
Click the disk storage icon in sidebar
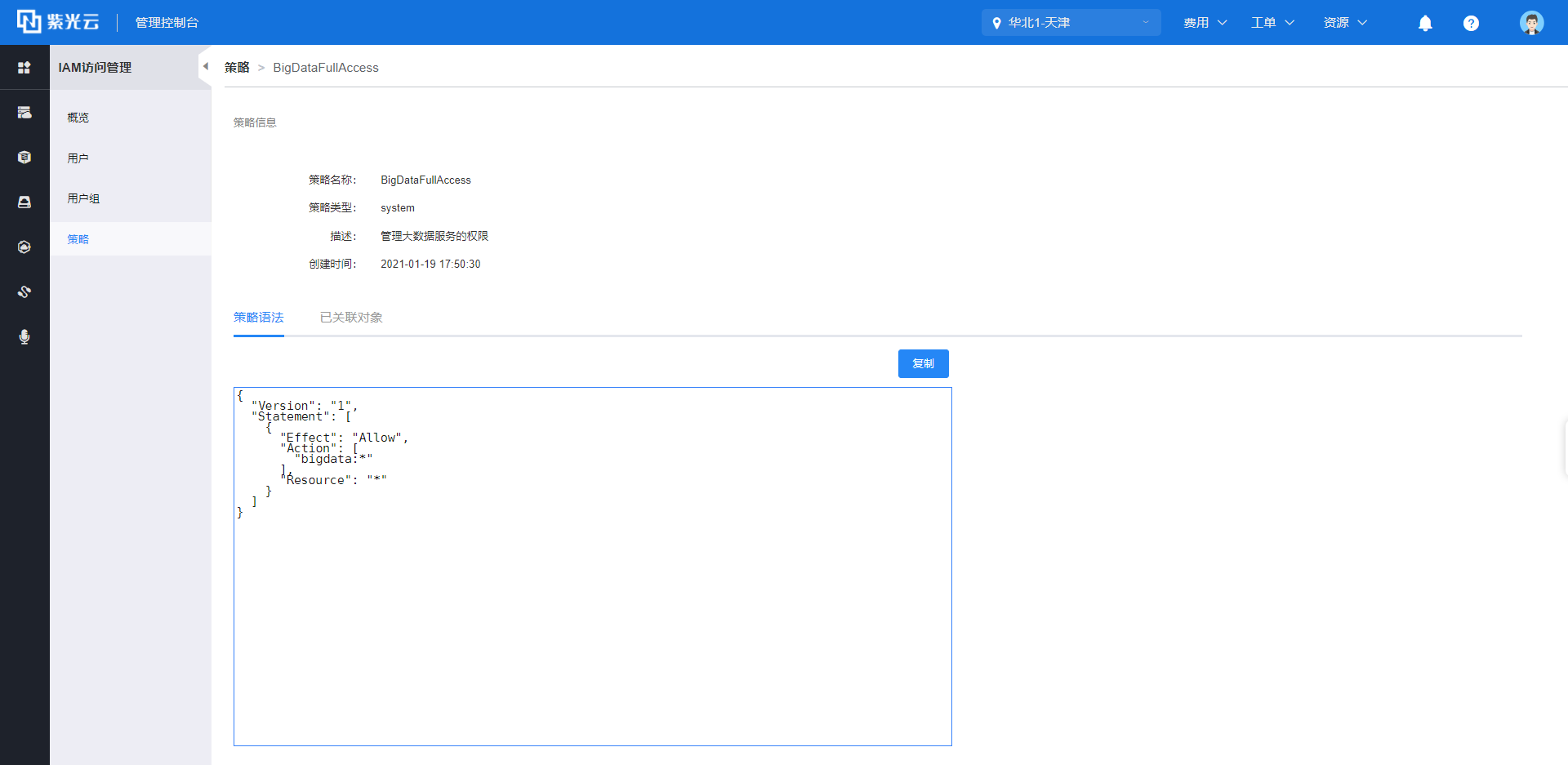pos(24,202)
